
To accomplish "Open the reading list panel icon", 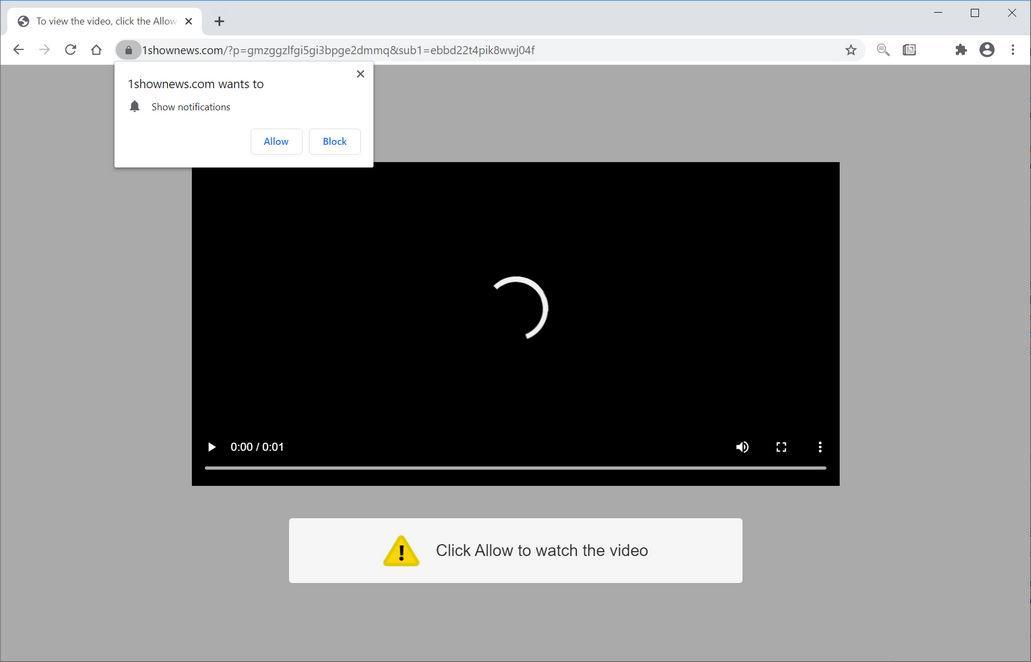I will point(909,49).
